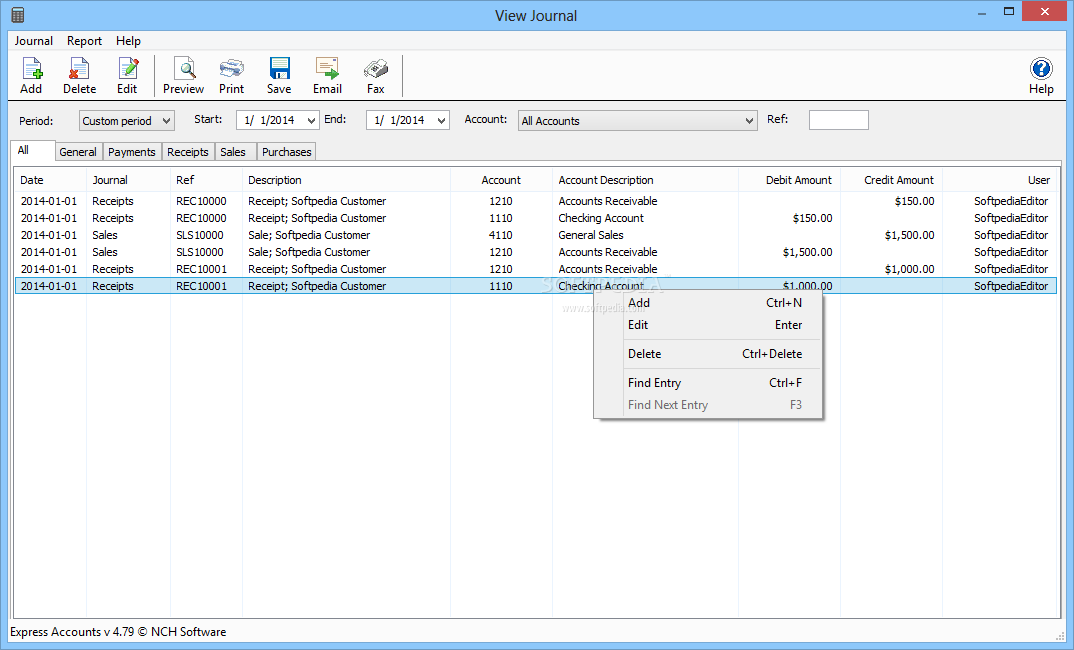
Task: Open the End date picker dropdown
Action: click(441, 121)
